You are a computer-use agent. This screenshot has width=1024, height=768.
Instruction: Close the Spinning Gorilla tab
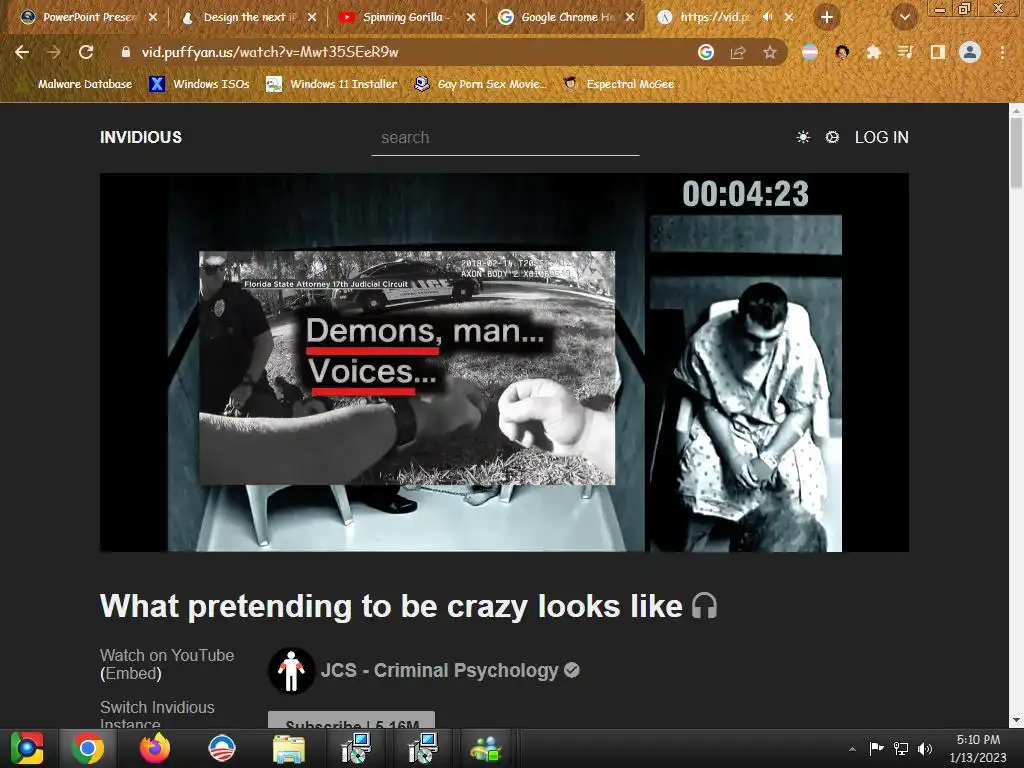coord(471,17)
